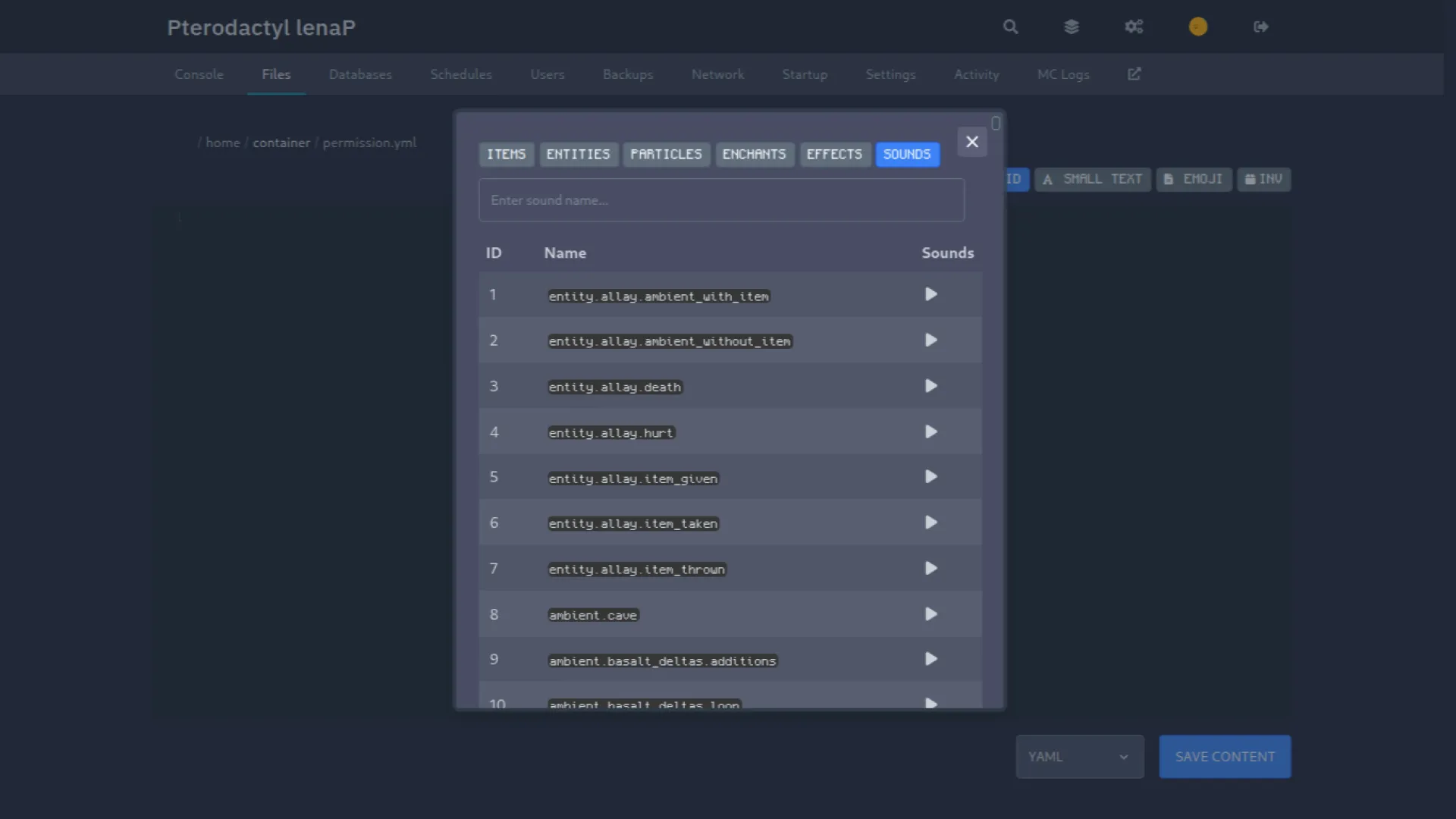Open the admin gears icon
Screen dimensions: 1456x819
click(x=1134, y=27)
